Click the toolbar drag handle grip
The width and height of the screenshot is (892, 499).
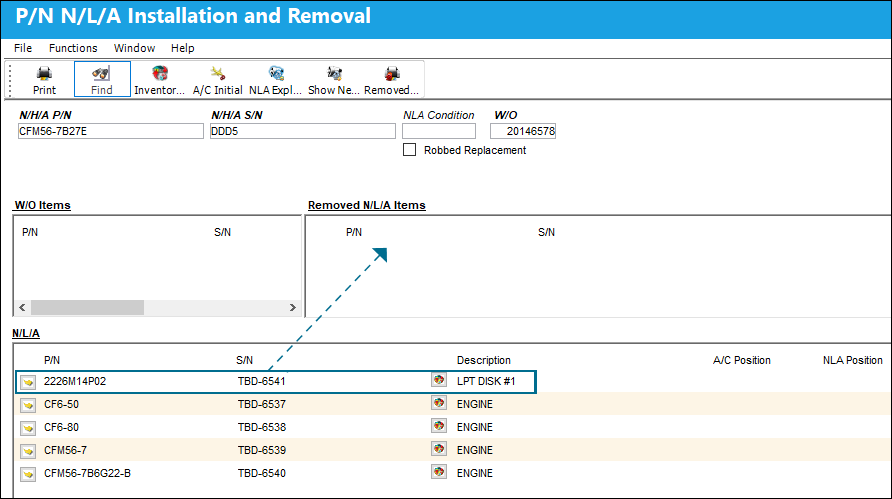(x=10, y=80)
